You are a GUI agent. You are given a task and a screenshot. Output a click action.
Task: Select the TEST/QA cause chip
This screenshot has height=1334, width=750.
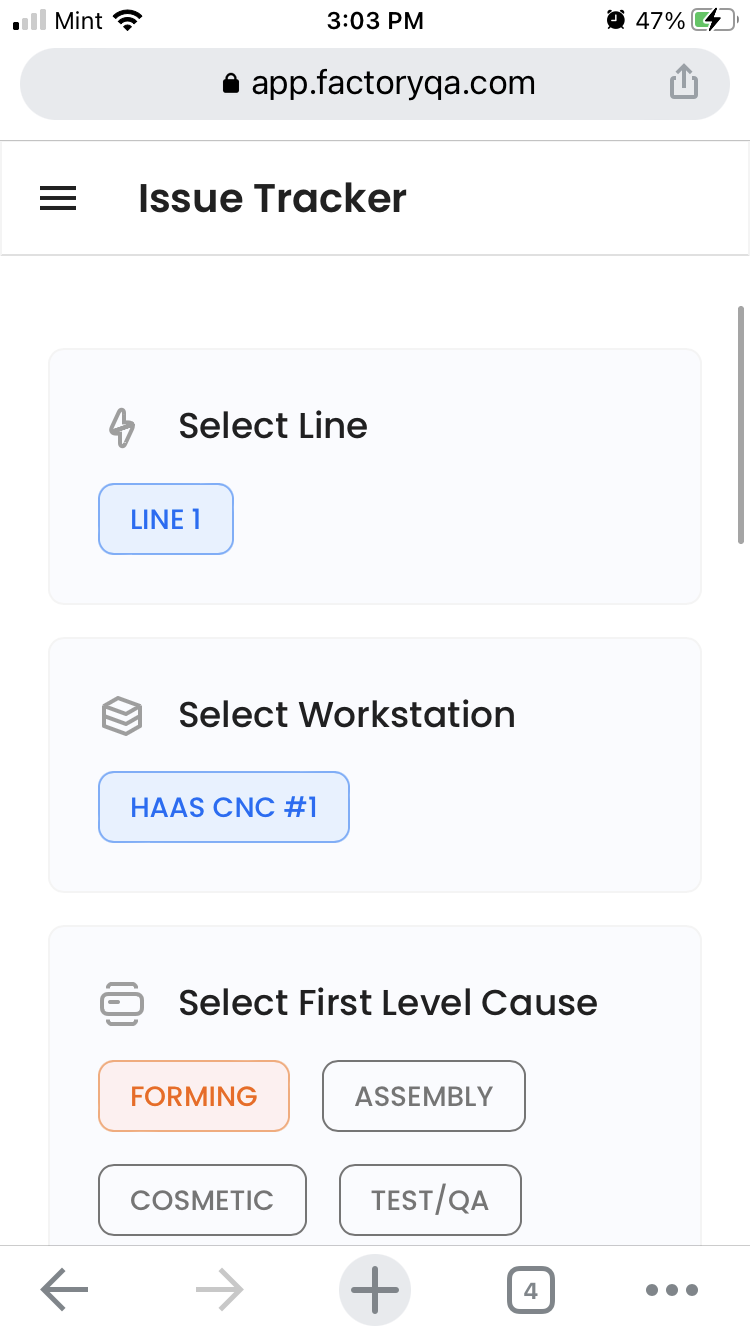(430, 1200)
